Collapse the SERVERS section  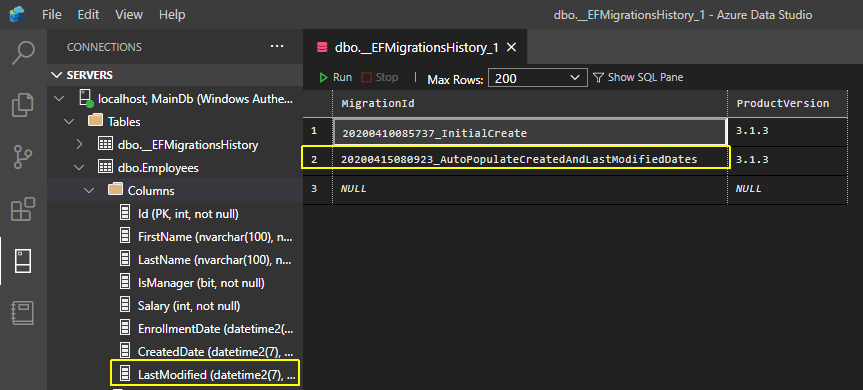click(x=57, y=75)
